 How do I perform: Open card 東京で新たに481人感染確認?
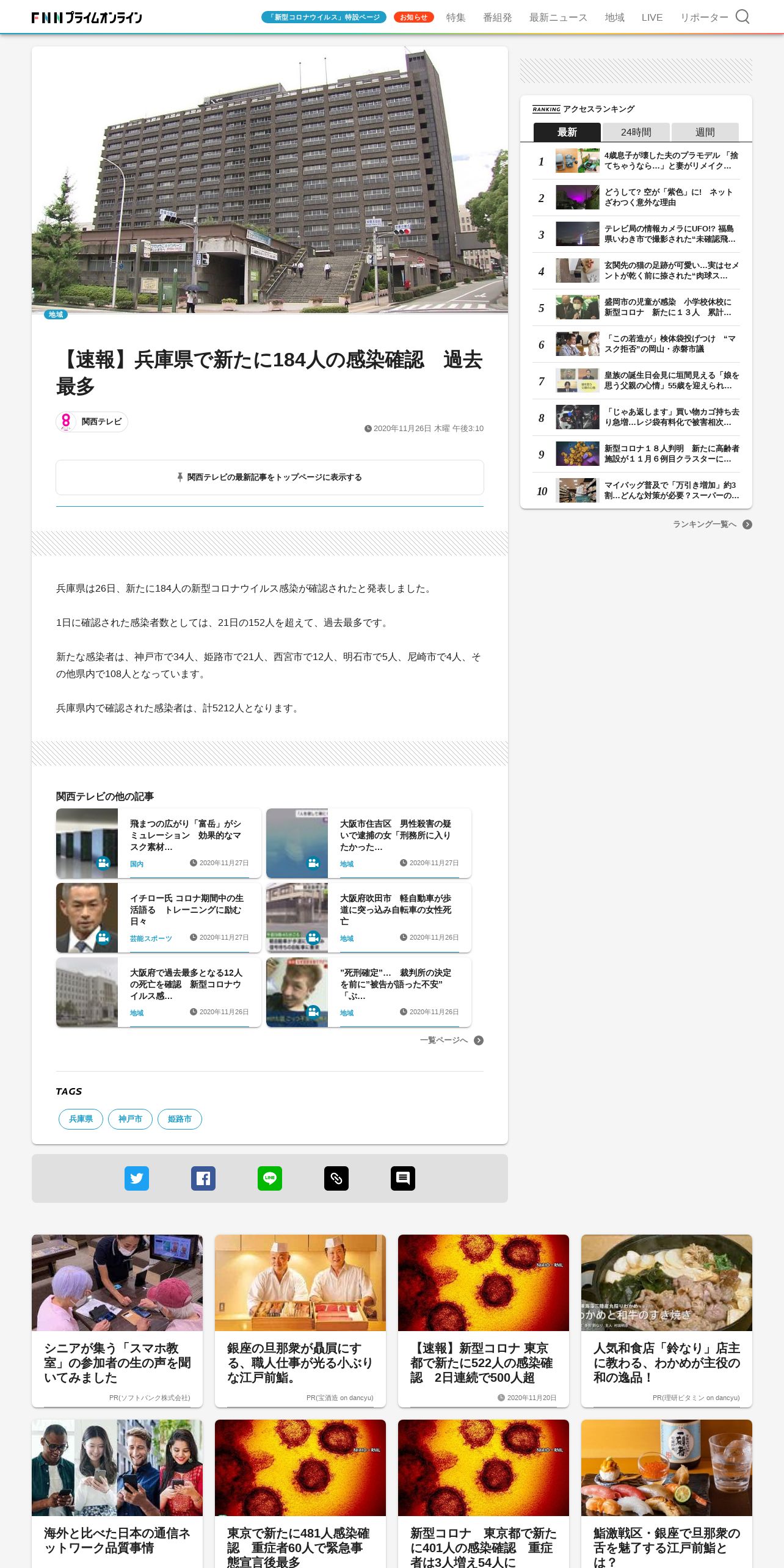point(300,1494)
